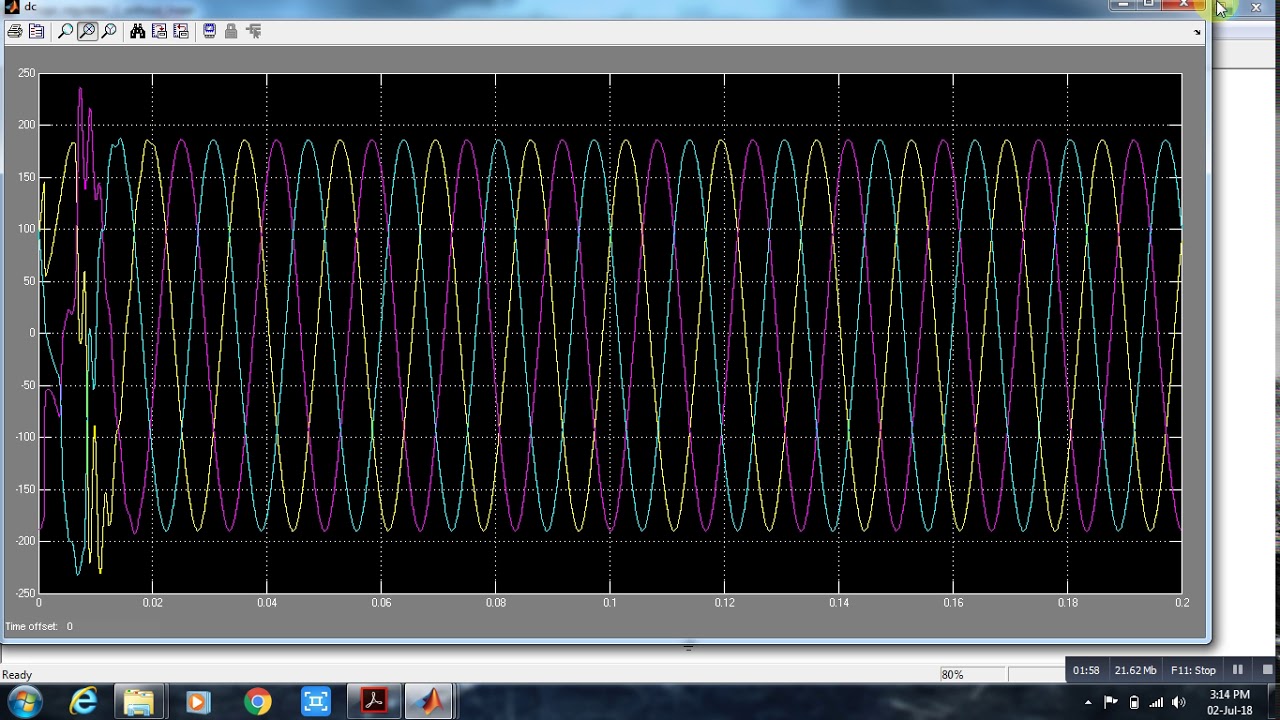The width and height of the screenshot is (1280, 720).
Task: Select the Zoom tool
Action: pyautogui.click(x=65, y=31)
